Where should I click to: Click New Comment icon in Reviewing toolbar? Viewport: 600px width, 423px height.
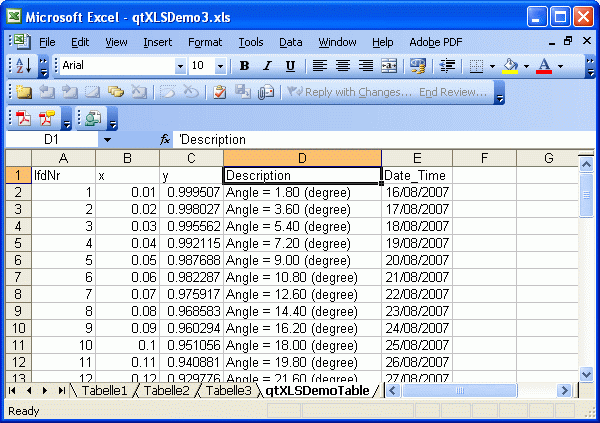pyautogui.click(x=24, y=92)
